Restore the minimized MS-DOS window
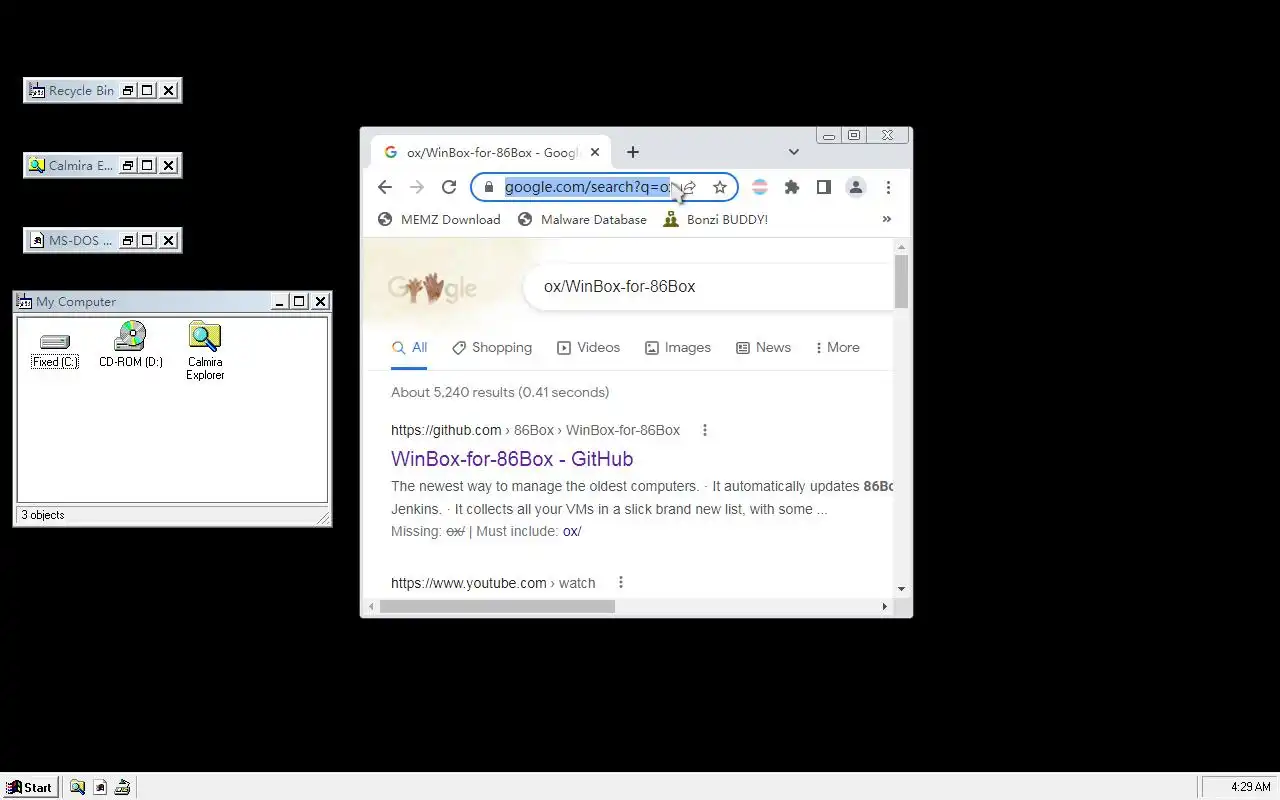Image resolution: width=1280 pixels, height=800 pixels. click(x=128, y=240)
